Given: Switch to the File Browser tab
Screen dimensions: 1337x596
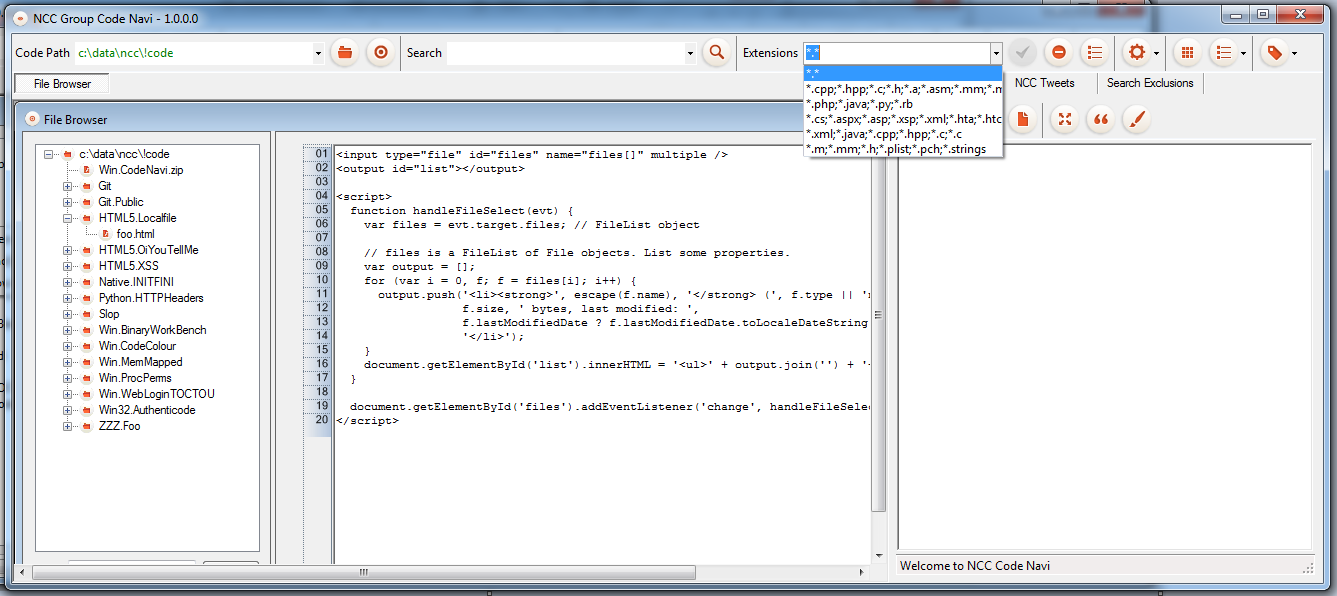Looking at the screenshot, I should 62,84.
